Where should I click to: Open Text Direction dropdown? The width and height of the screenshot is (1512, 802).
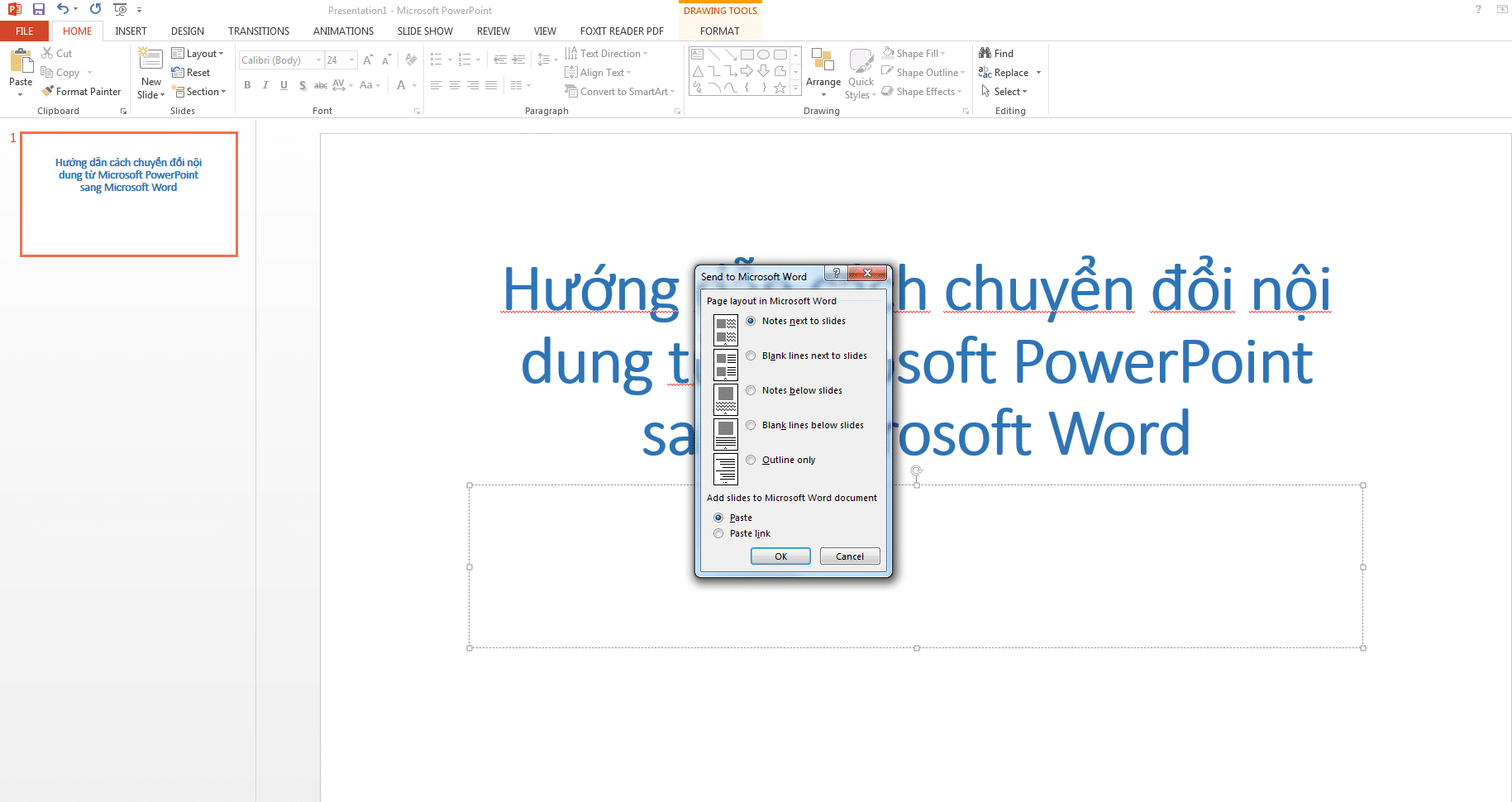point(606,54)
